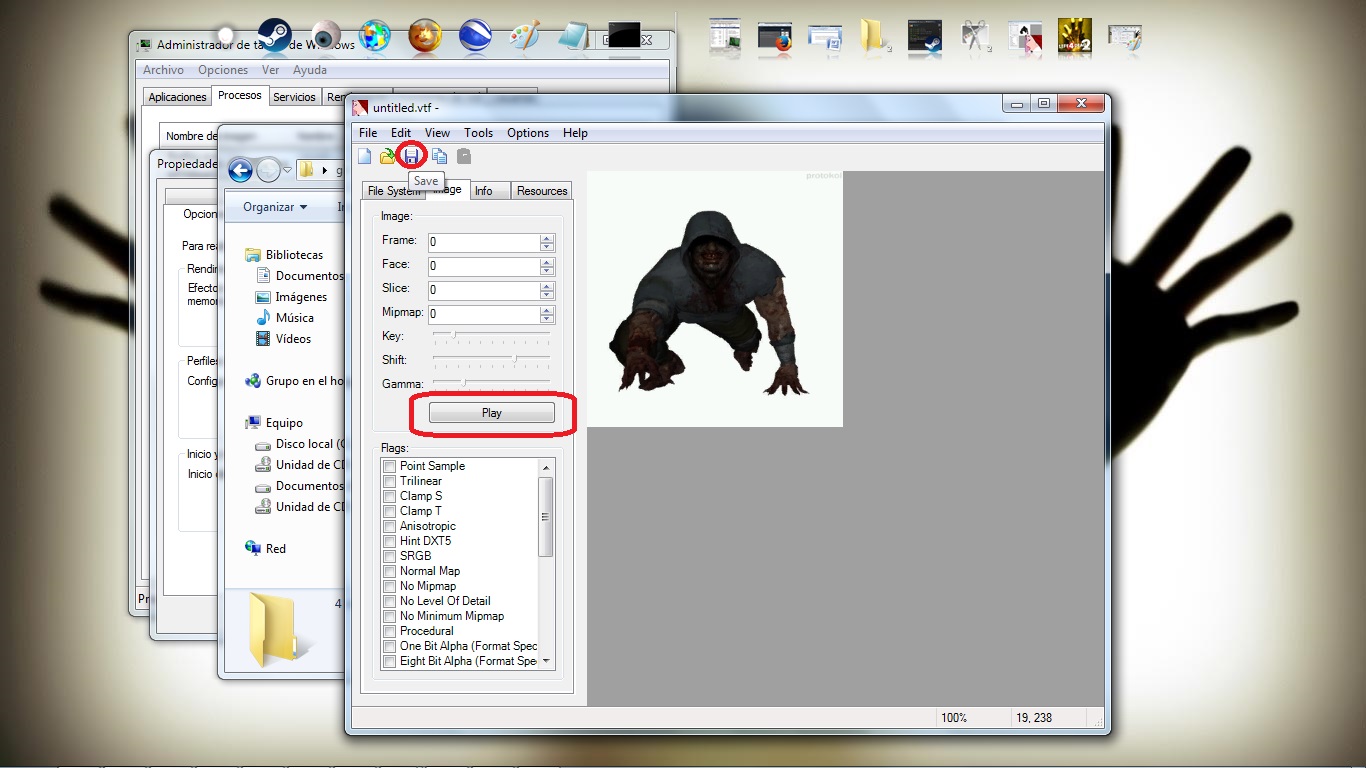
Task: Check the No Level Of Detail flag
Action: point(390,601)
